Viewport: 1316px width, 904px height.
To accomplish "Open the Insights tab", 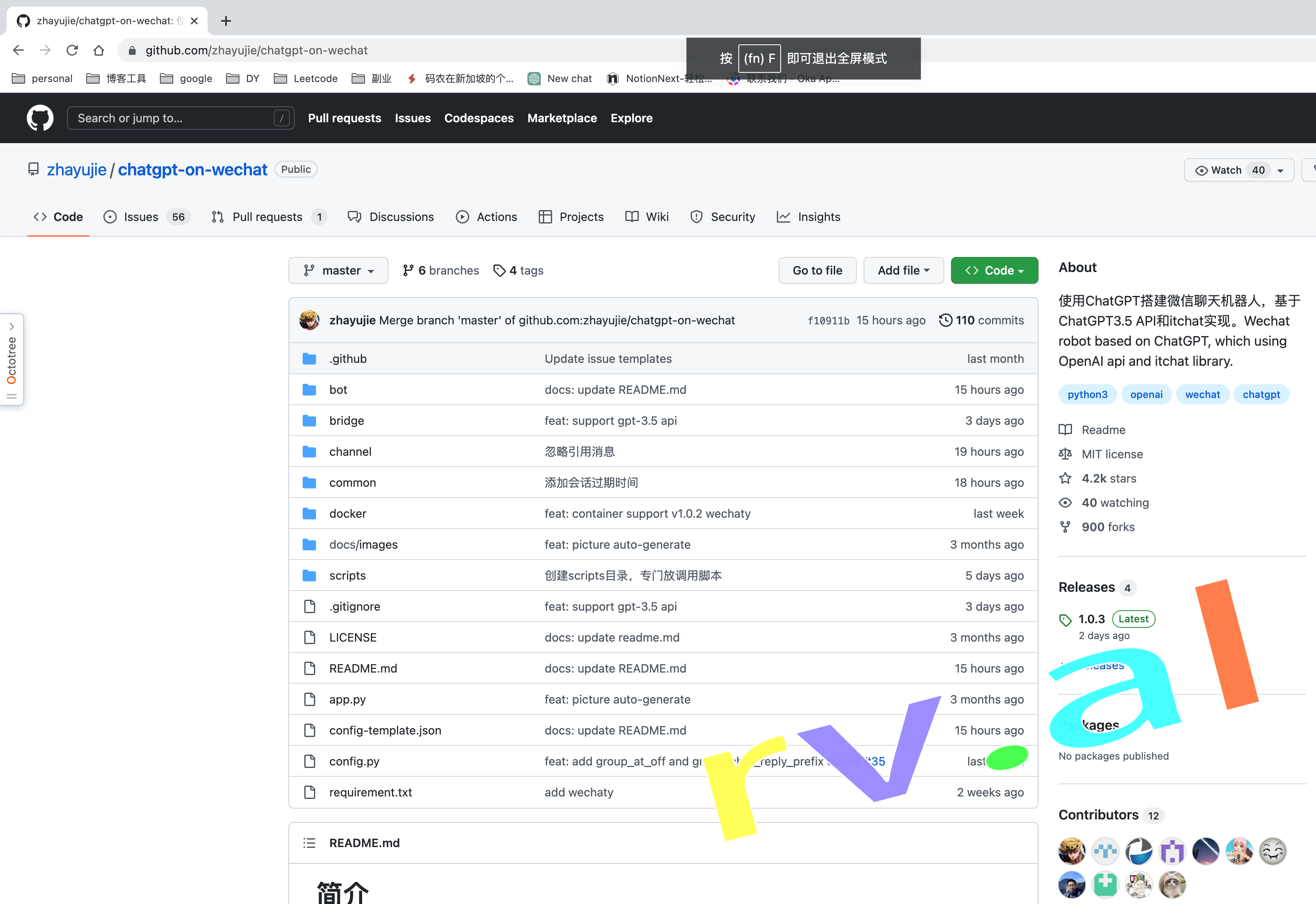I will [808, 217].
